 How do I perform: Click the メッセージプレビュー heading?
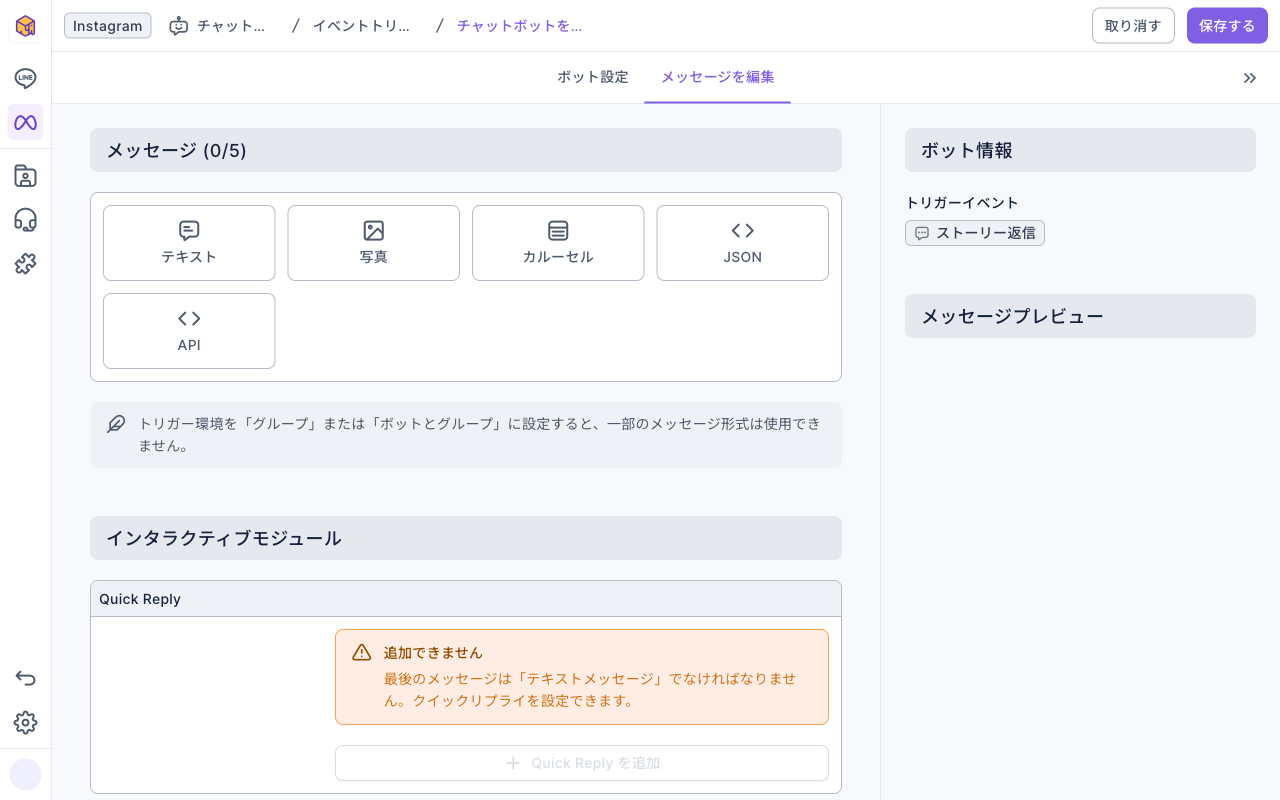(1012, 317)
